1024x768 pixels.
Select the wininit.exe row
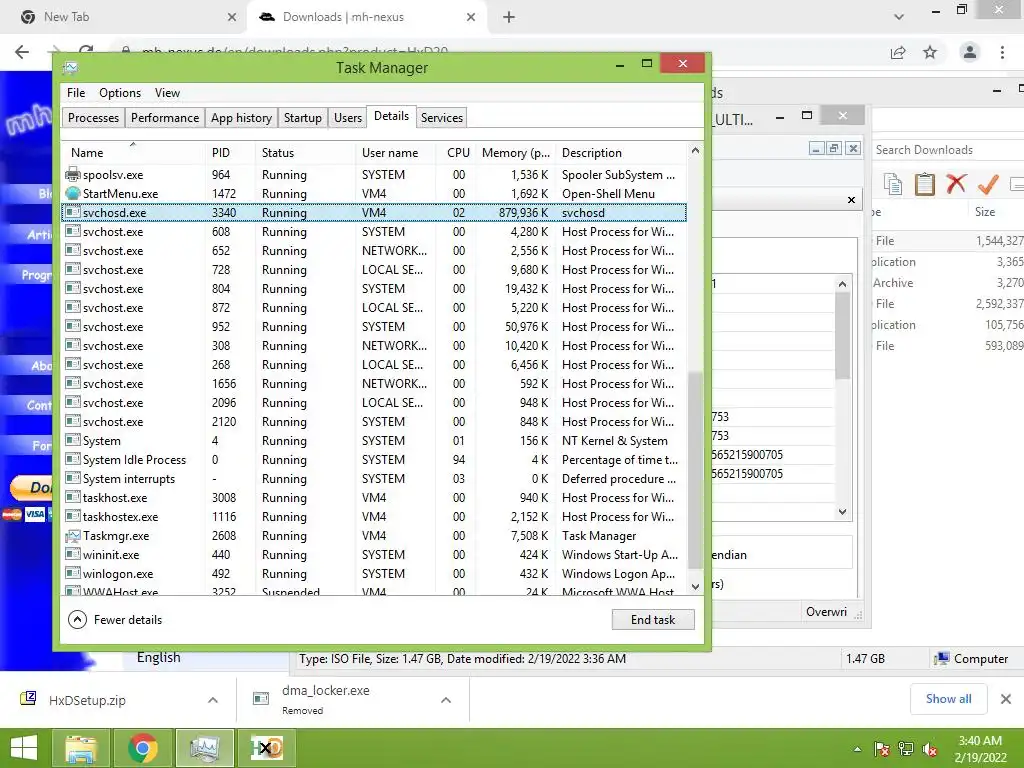pyautogui.click(x=374, y=554)
